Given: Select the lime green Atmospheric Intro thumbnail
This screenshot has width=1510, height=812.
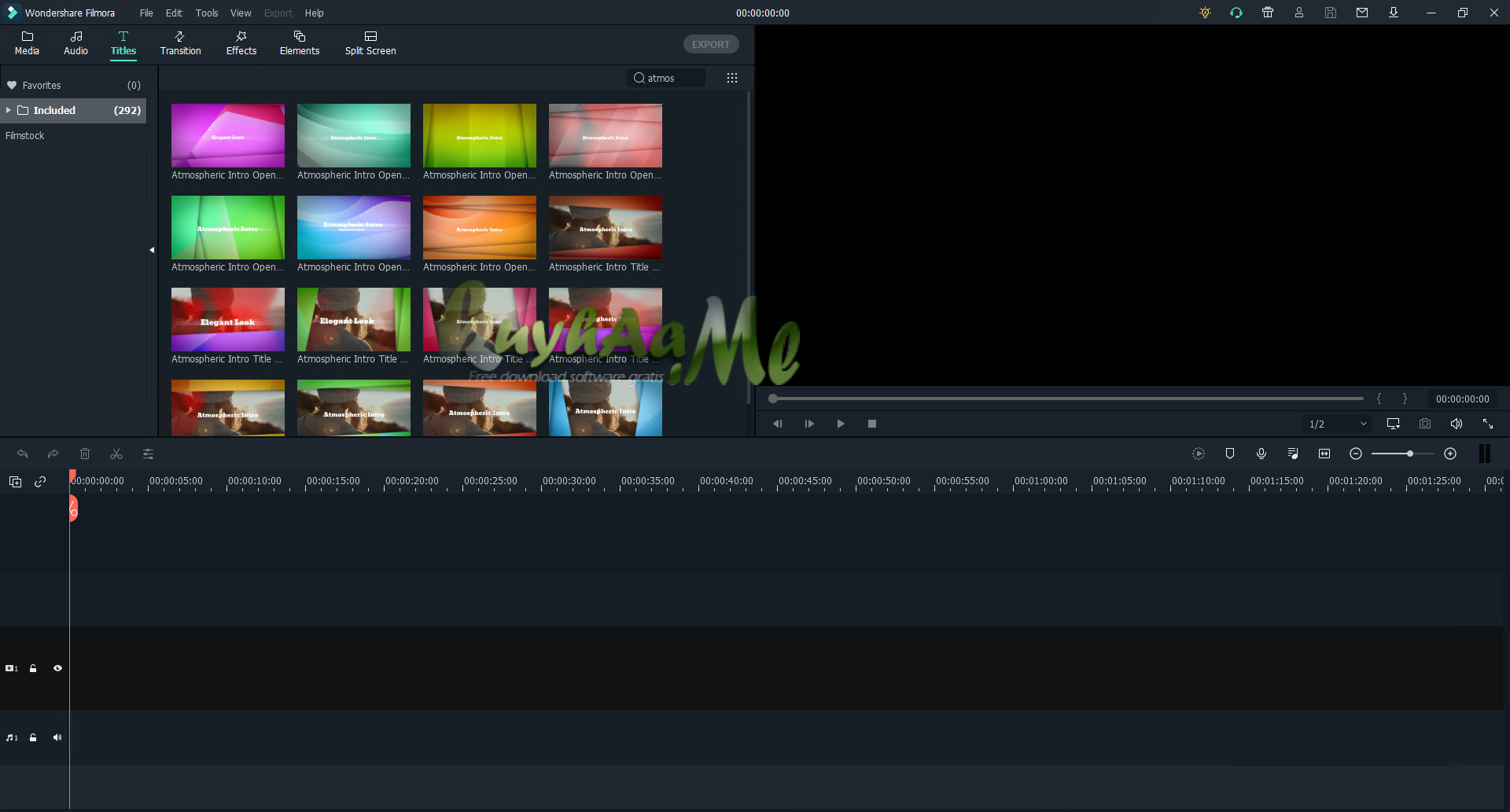Looking at the screenshot, I should pyautogui.click(x=480, y=135).
